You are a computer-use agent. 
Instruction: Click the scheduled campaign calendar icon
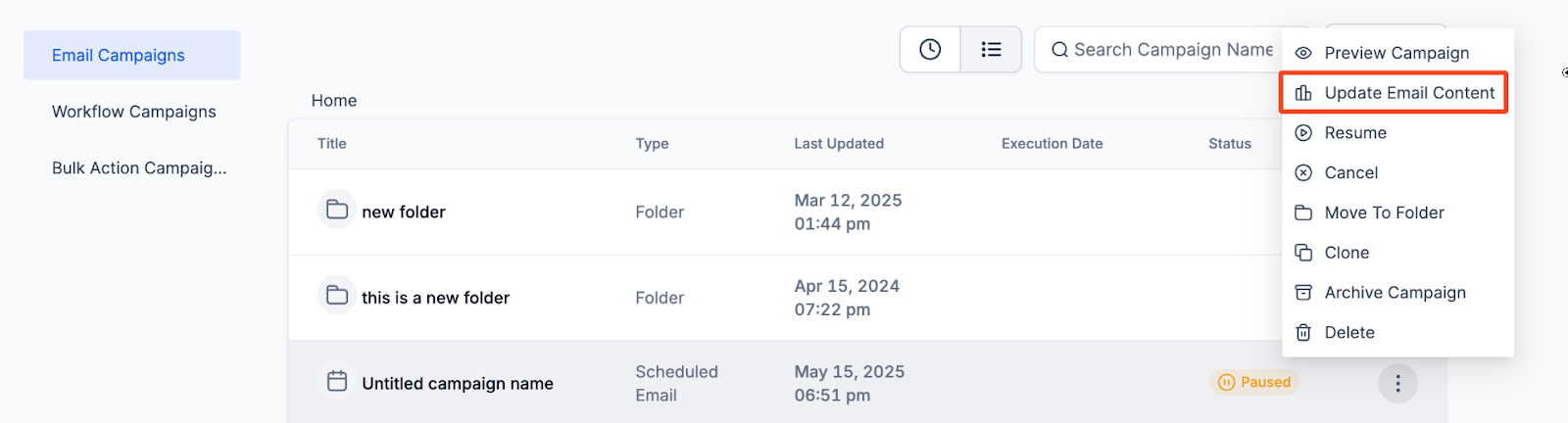point(337,381)
